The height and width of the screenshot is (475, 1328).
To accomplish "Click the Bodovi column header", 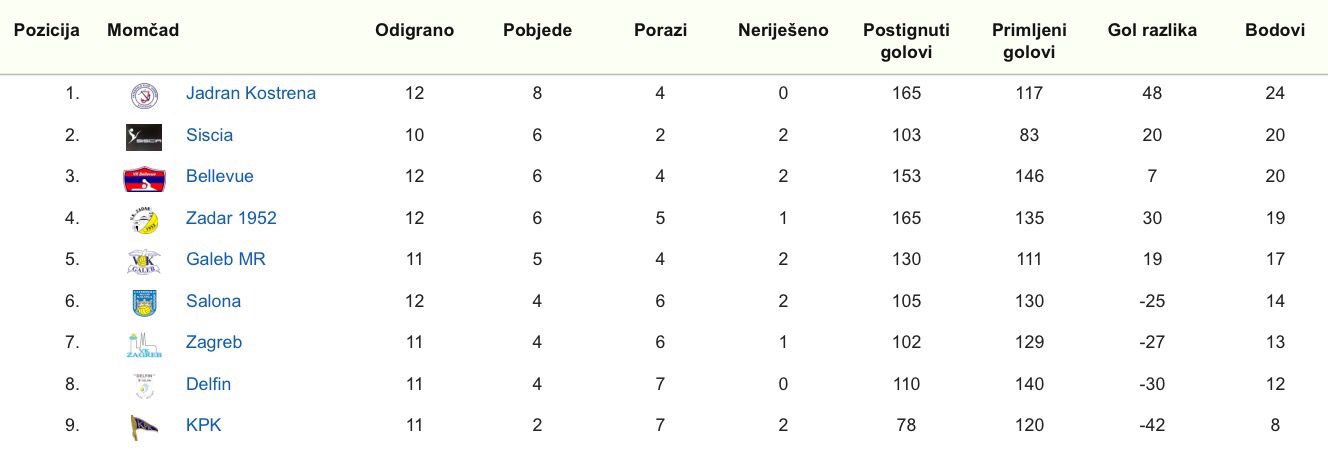I will pos(1275,31).
